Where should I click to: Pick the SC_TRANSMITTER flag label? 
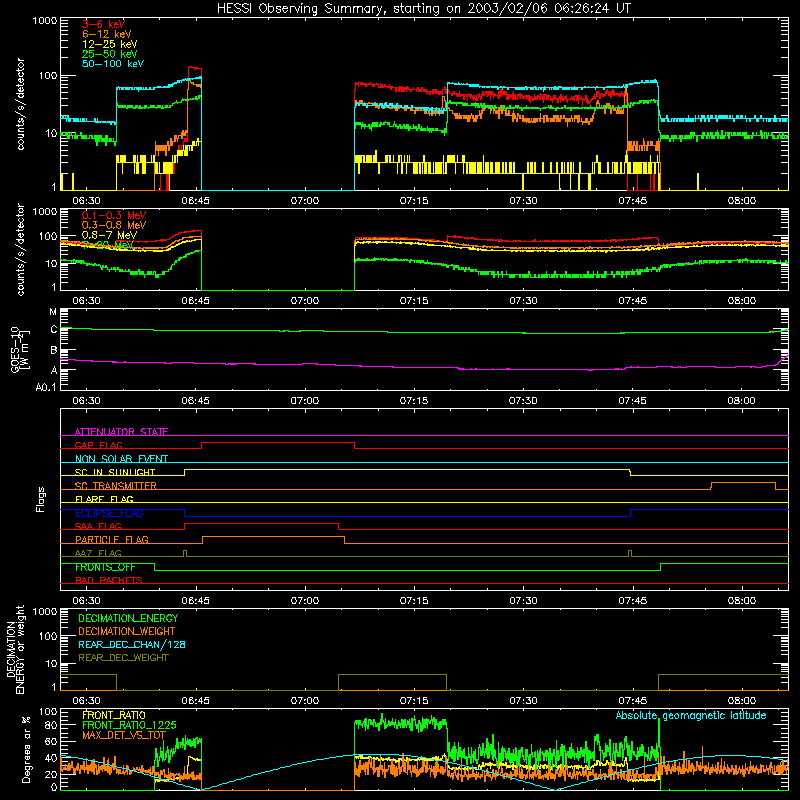tap(116, 486)
